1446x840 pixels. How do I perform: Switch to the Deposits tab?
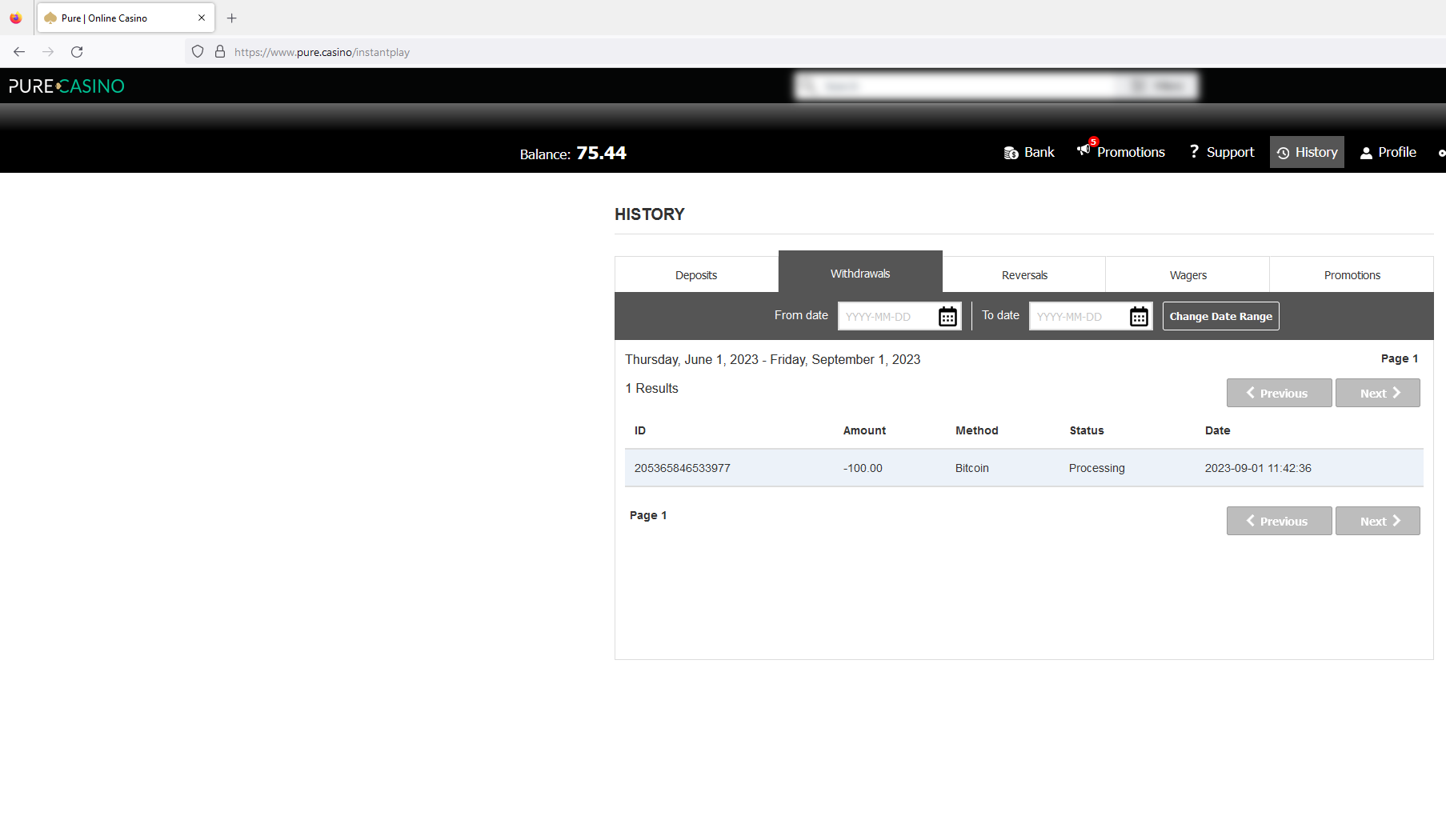tap(695, 274)
